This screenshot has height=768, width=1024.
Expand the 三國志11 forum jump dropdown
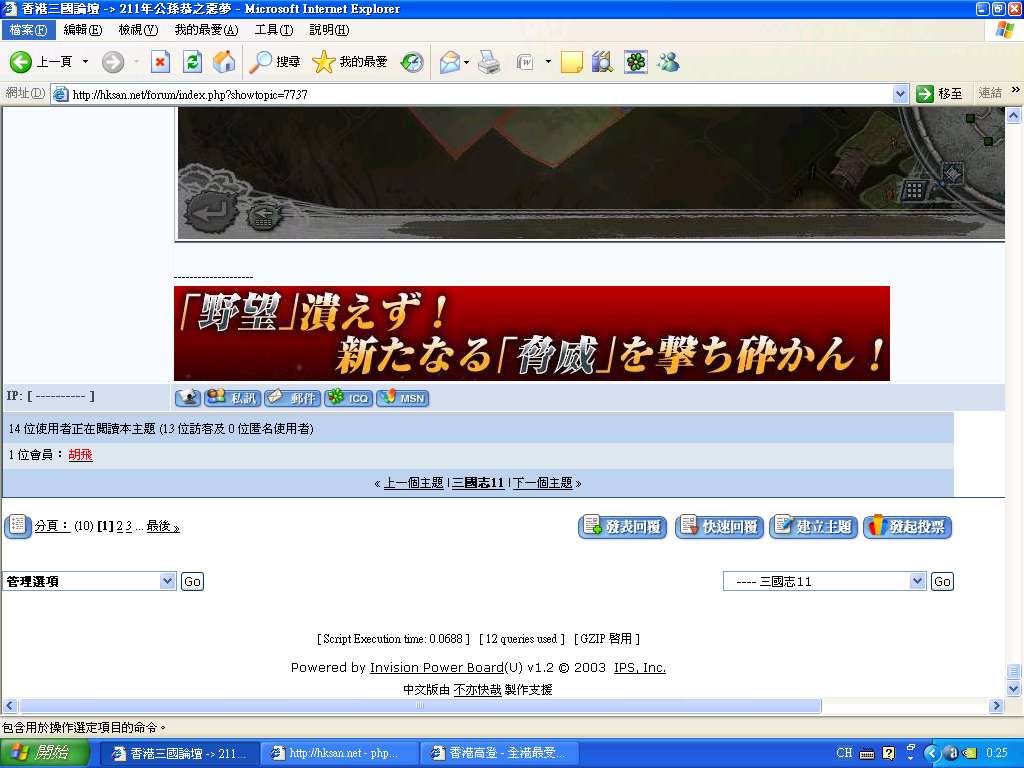824,581
